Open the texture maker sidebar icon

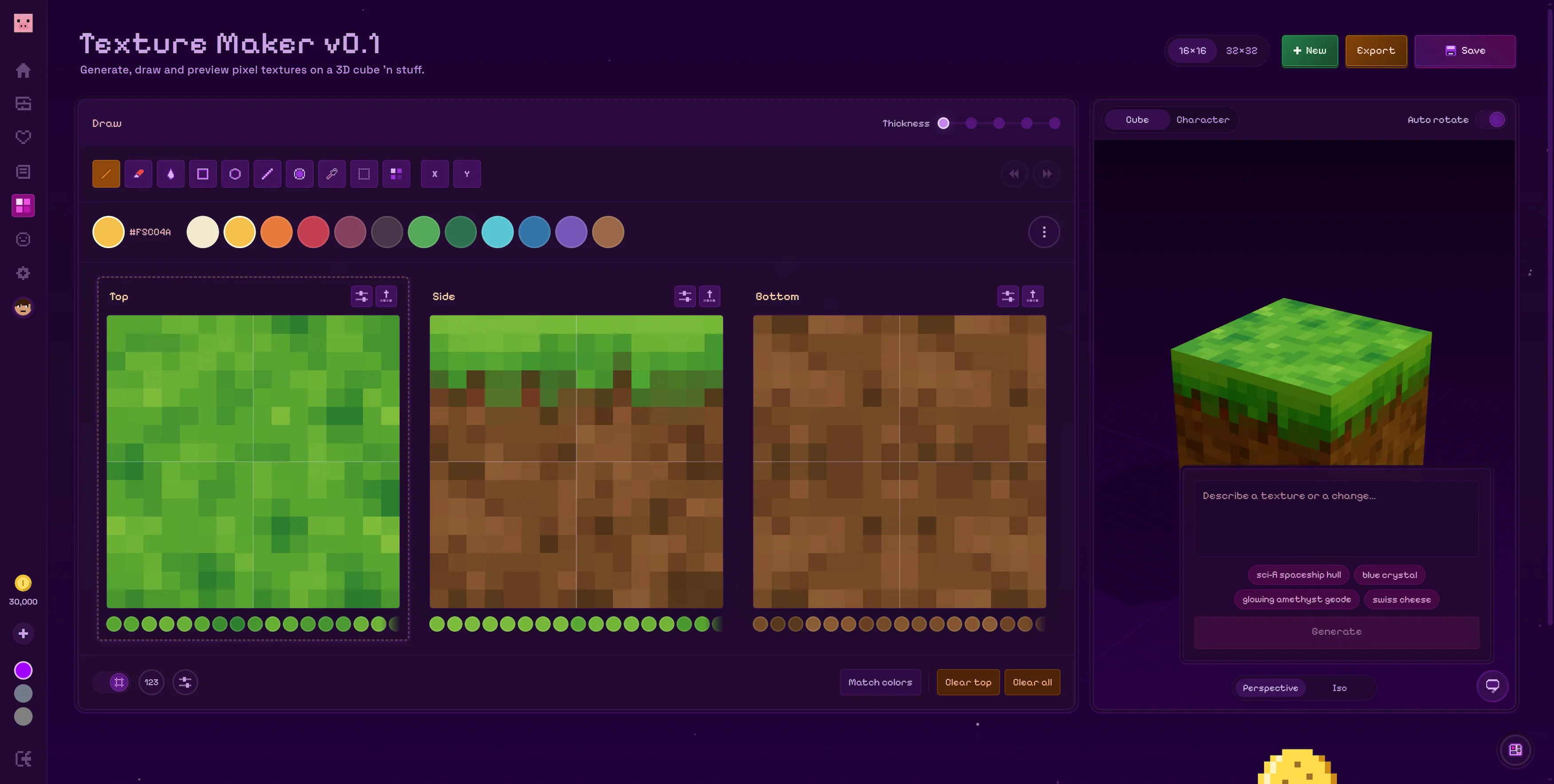pos(24,206)
